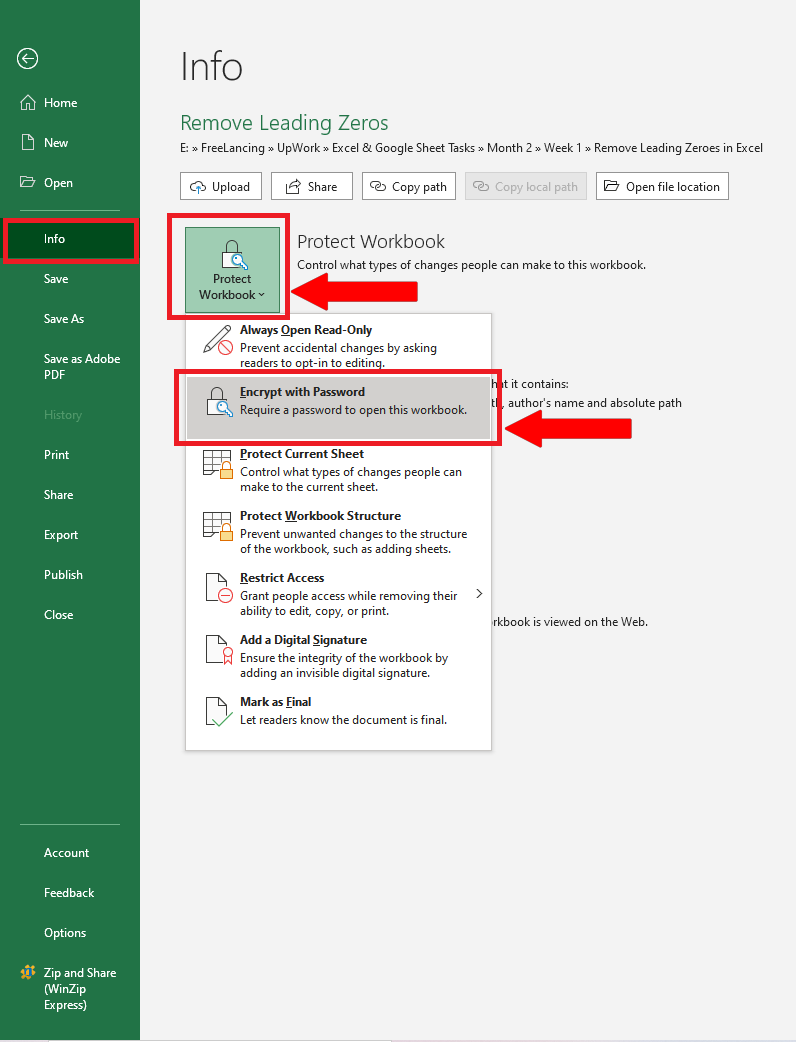The image size is (796, 1042).
Task: Click the Mark as Final checkmark icon
Action: (x=218, y=712)
